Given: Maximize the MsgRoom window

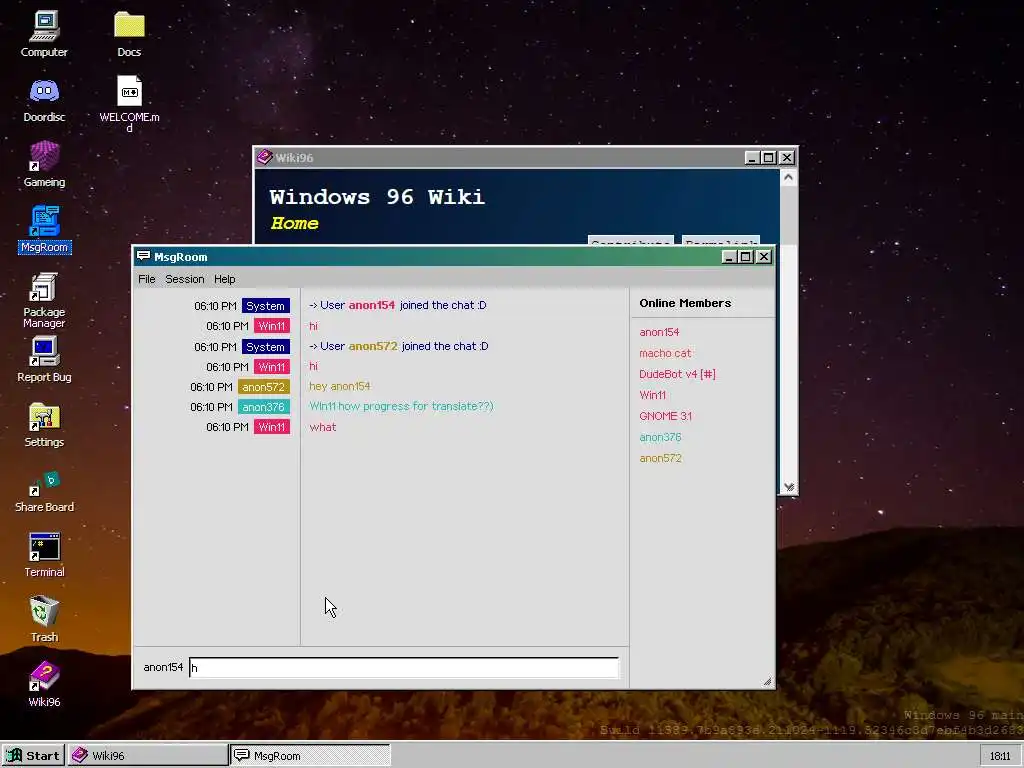Looking at the screenshot, I should click(x=745, y=257).
